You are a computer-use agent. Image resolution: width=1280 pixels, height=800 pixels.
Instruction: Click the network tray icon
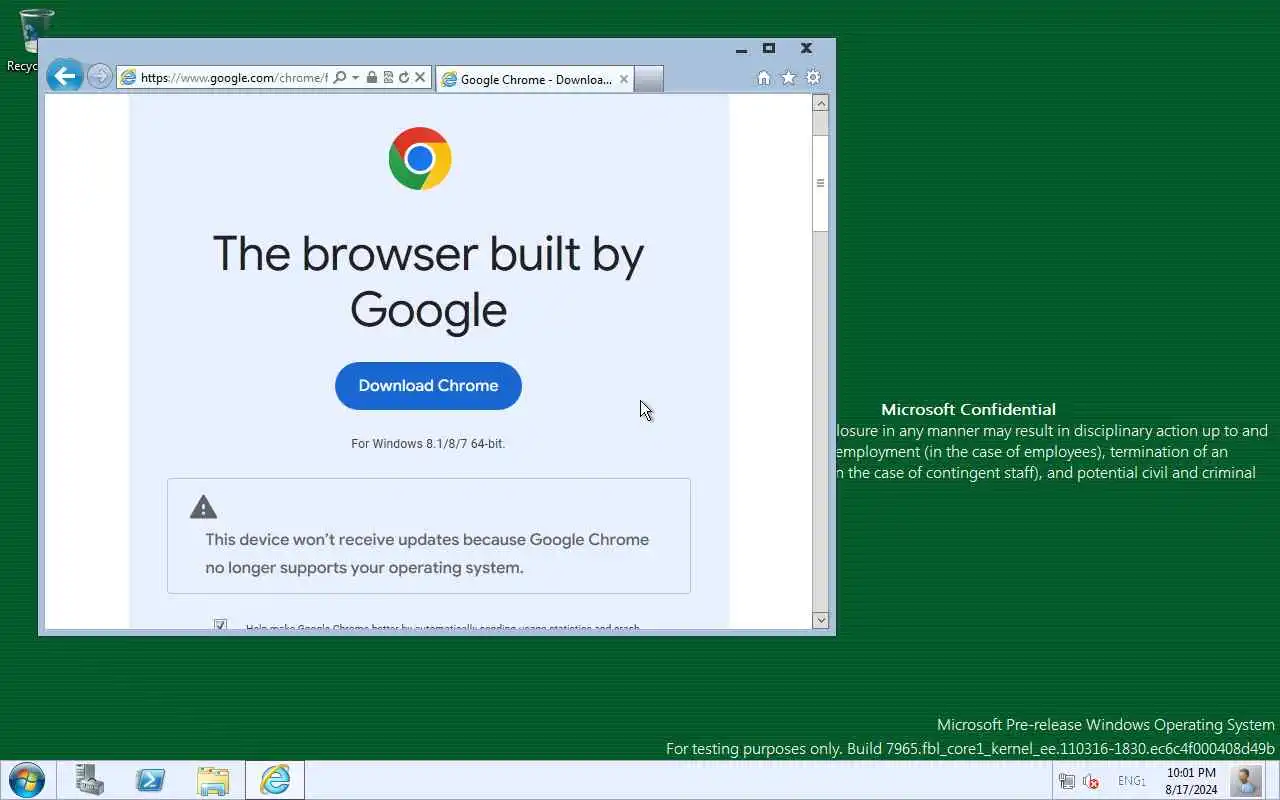1067,782
